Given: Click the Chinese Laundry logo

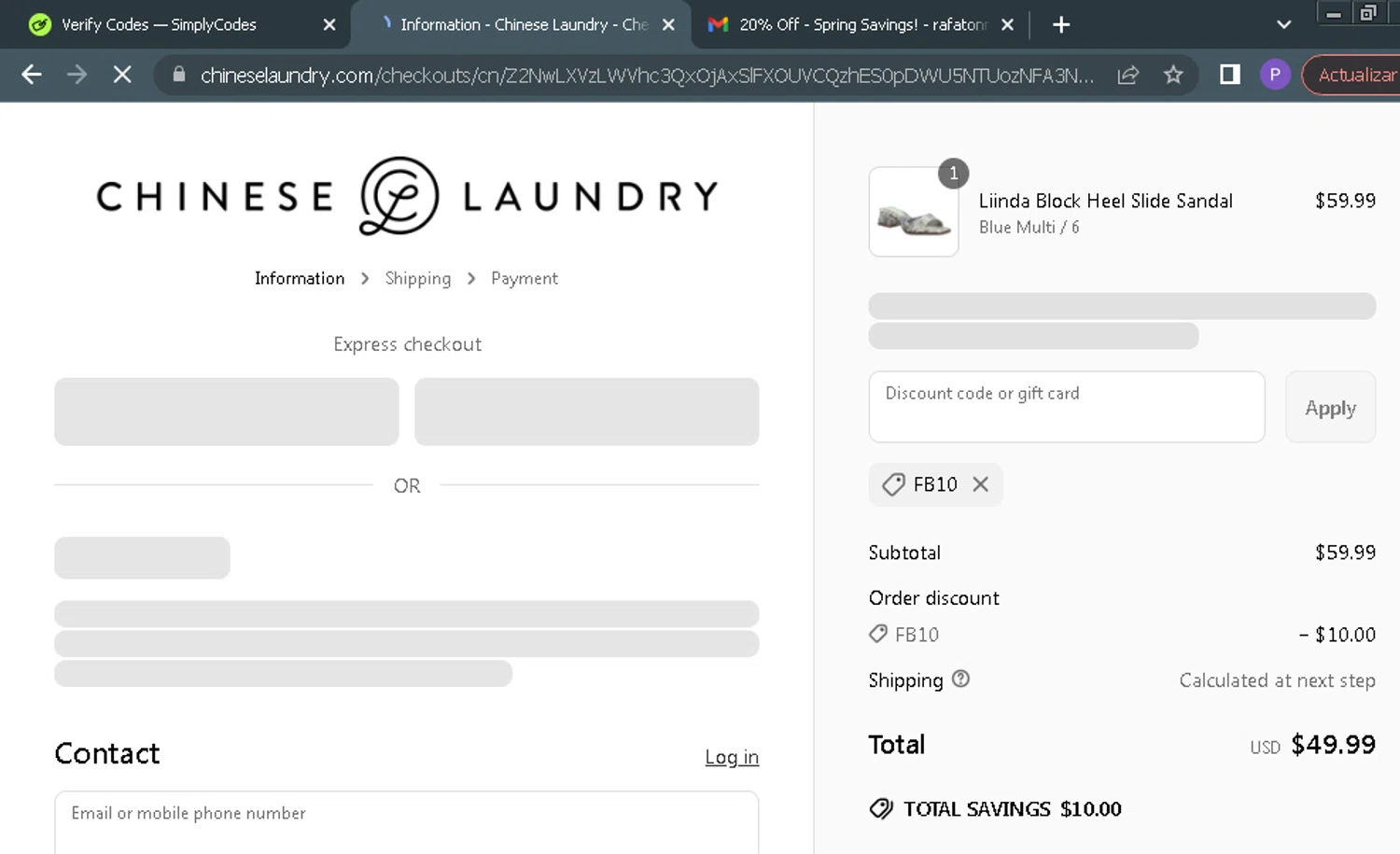Looking at the screenshot, I should pyautogui.click(x=407, y=196).
